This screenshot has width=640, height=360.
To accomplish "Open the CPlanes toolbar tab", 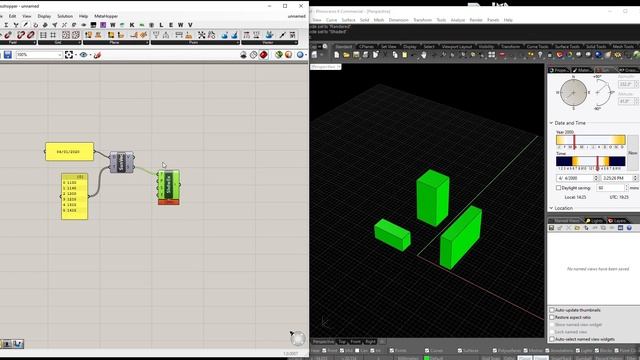I will [x=366, y=47].
